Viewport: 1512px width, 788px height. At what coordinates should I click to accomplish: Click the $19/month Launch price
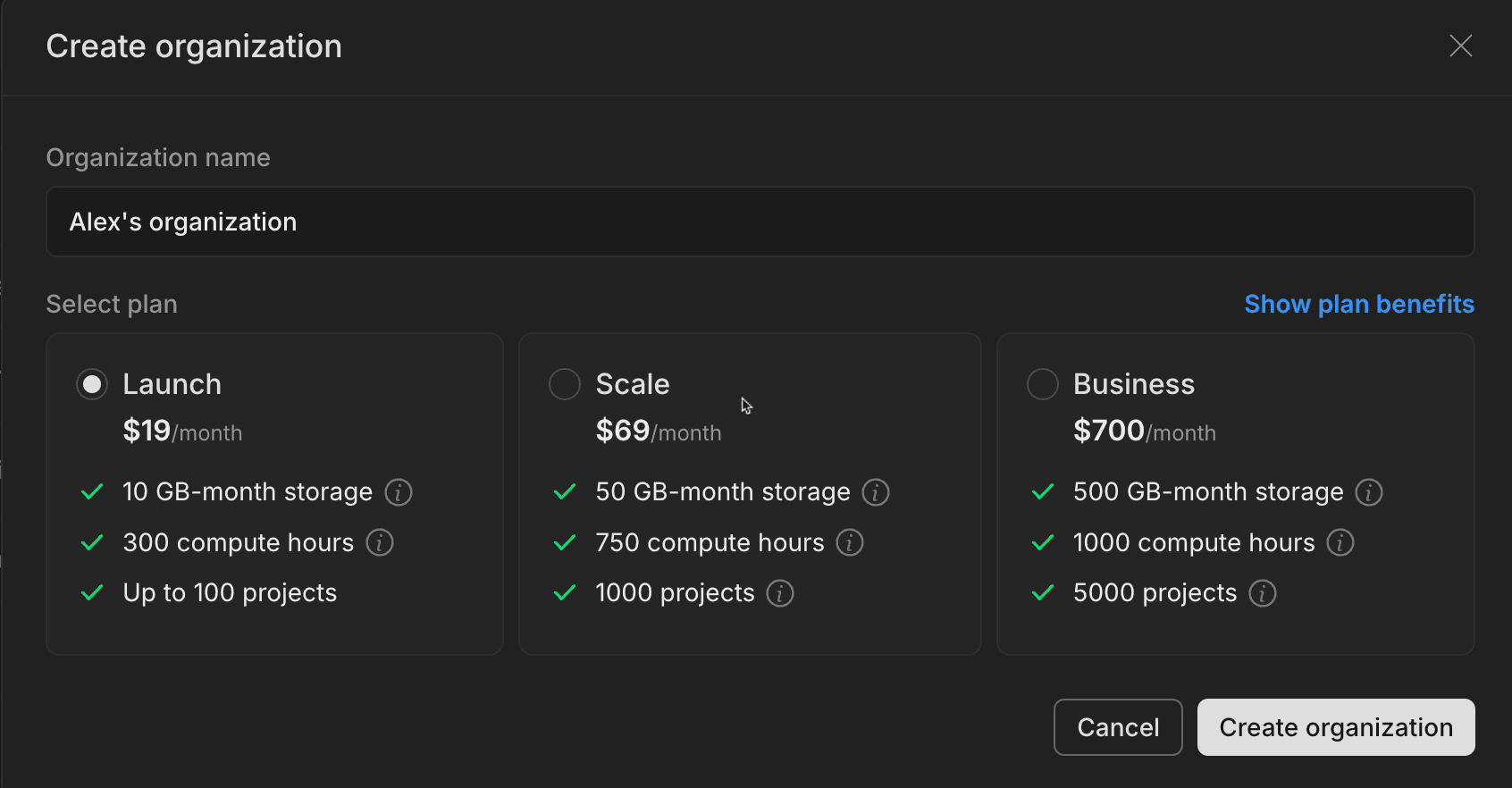click(182, 432)
